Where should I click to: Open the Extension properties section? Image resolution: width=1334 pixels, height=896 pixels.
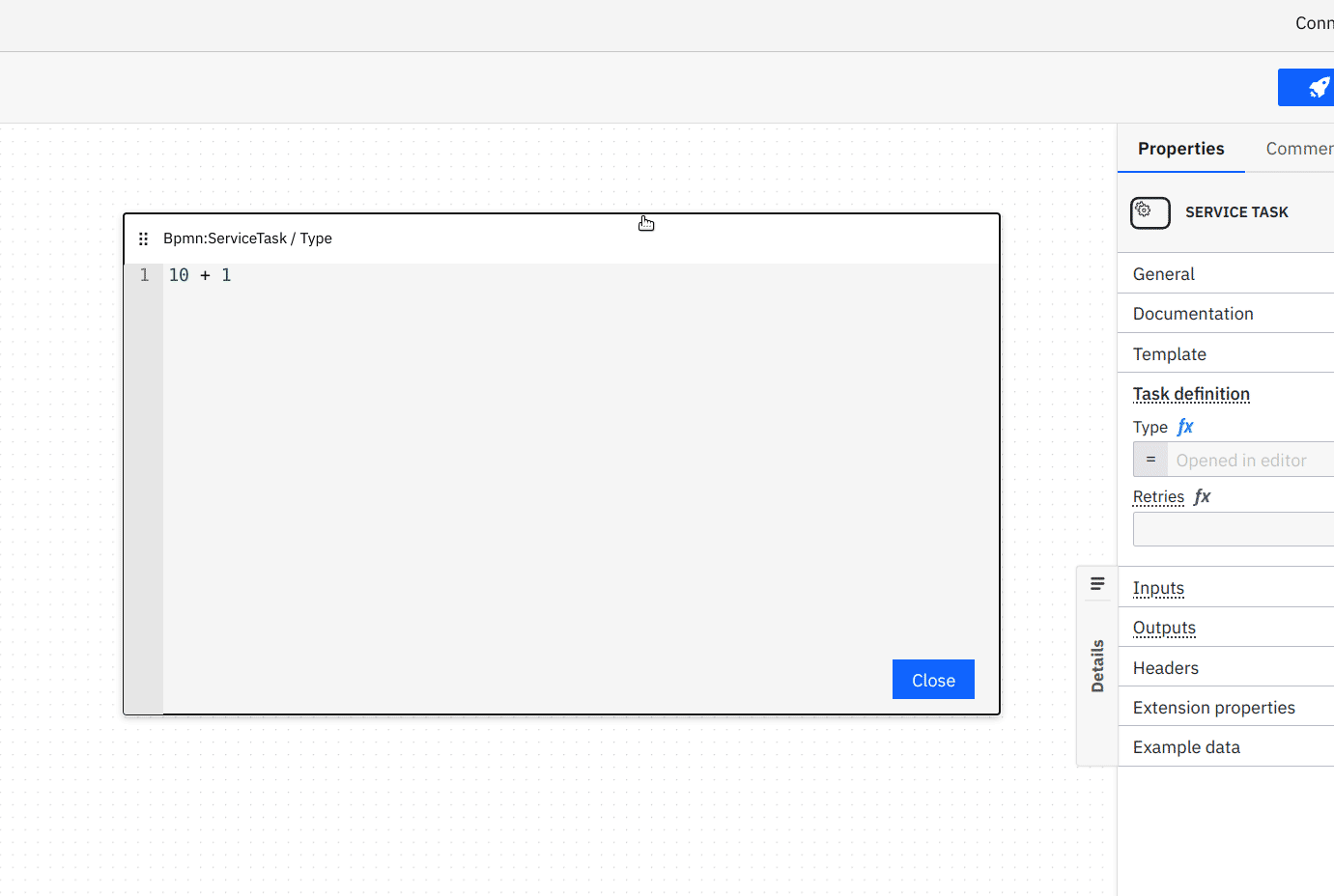(1213, 707)
